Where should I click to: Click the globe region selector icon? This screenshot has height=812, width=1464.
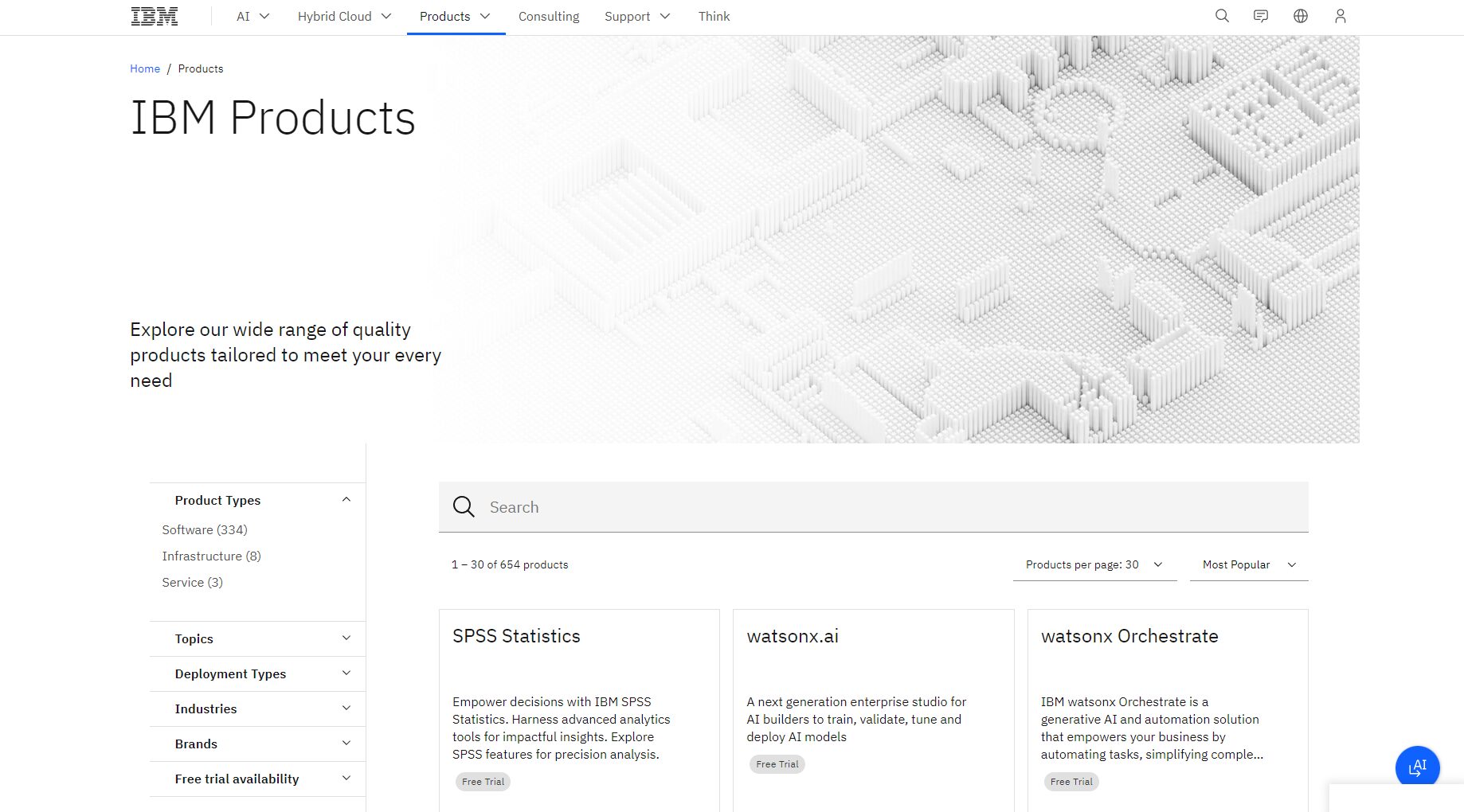[x=1301, y=16]
